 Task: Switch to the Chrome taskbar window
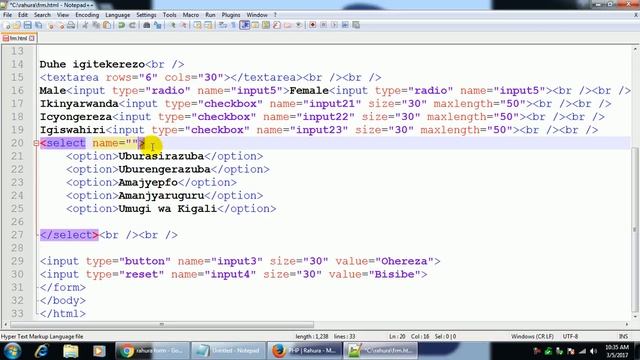point(152,351)
